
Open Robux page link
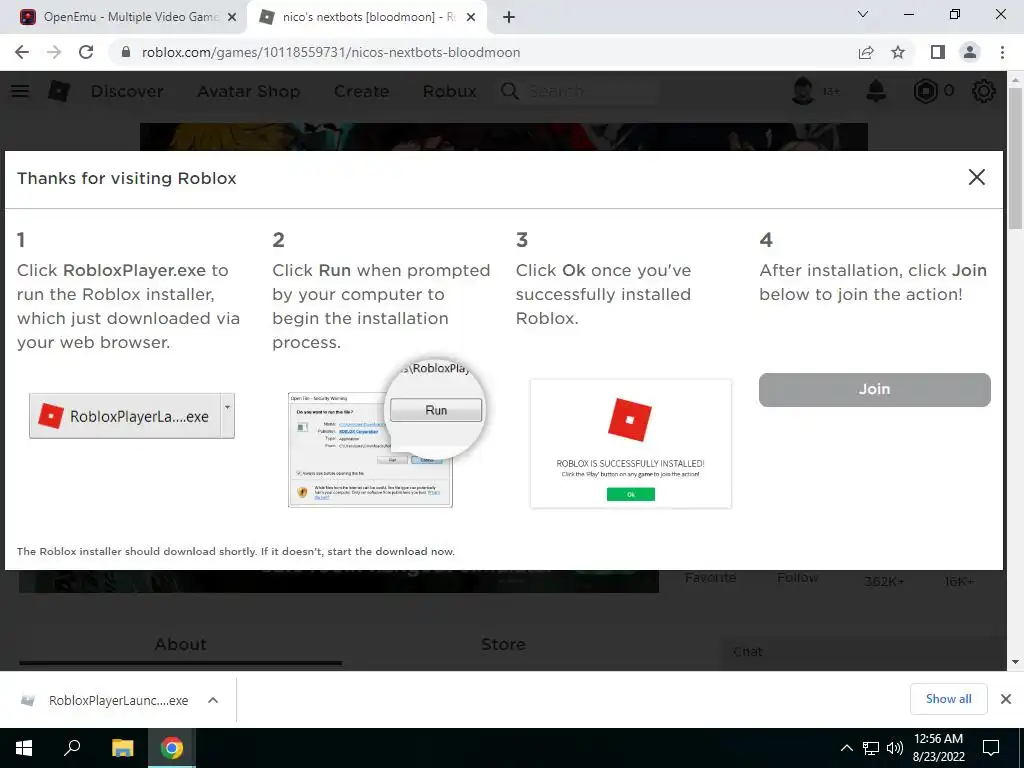[x=450, y=91]
